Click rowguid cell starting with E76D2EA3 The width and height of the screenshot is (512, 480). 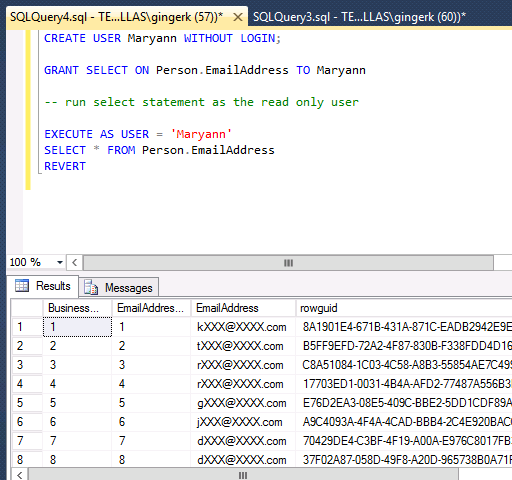(x=404, y=403)
